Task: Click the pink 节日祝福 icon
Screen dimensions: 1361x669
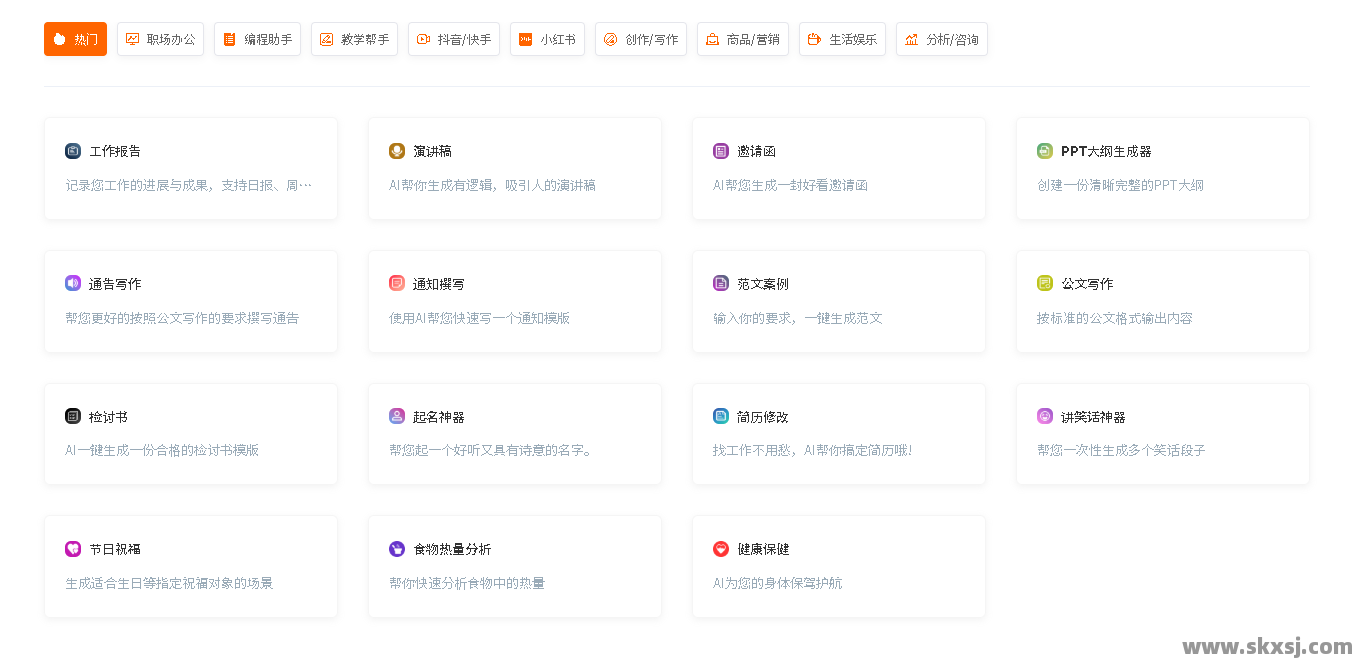Action: point(73,549)
